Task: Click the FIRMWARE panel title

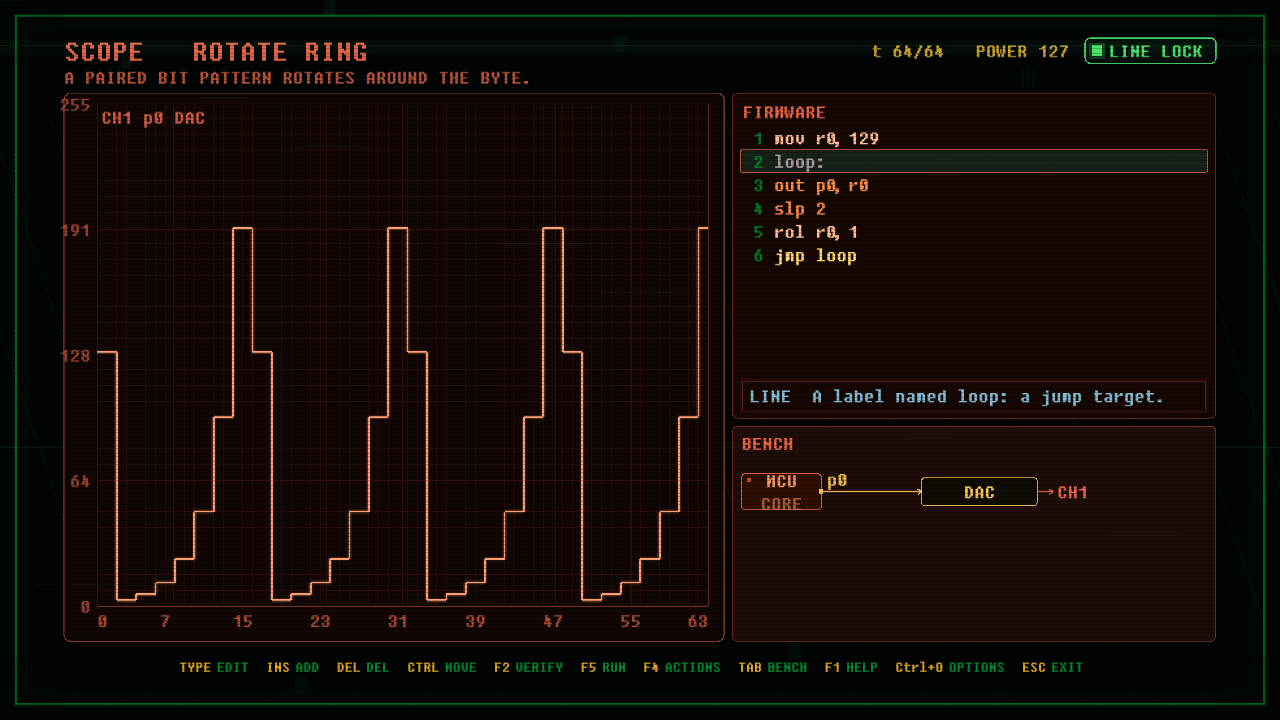Action: (784, 113)
